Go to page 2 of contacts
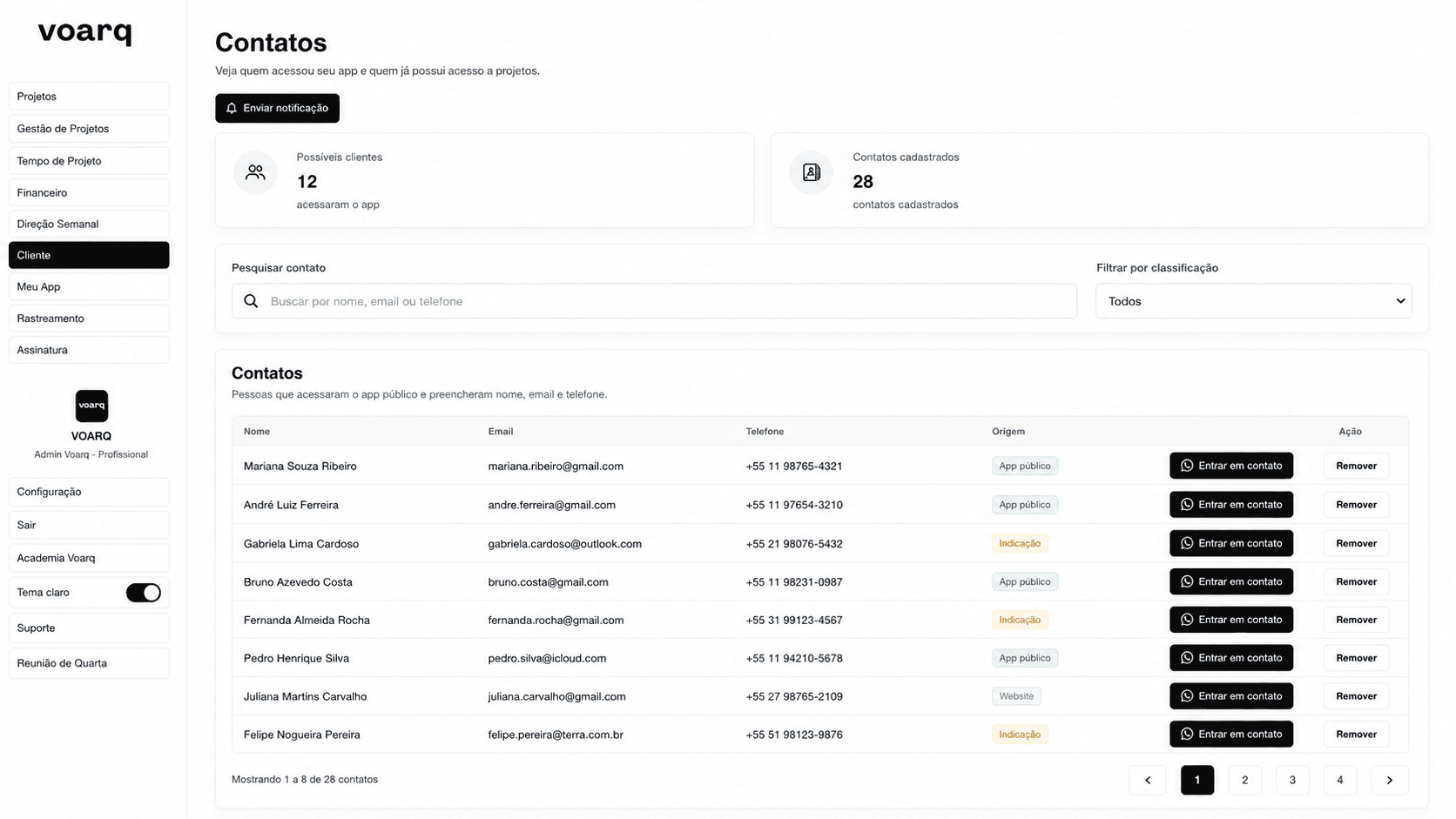The image size is (1456, 819). coord(1244,780)
